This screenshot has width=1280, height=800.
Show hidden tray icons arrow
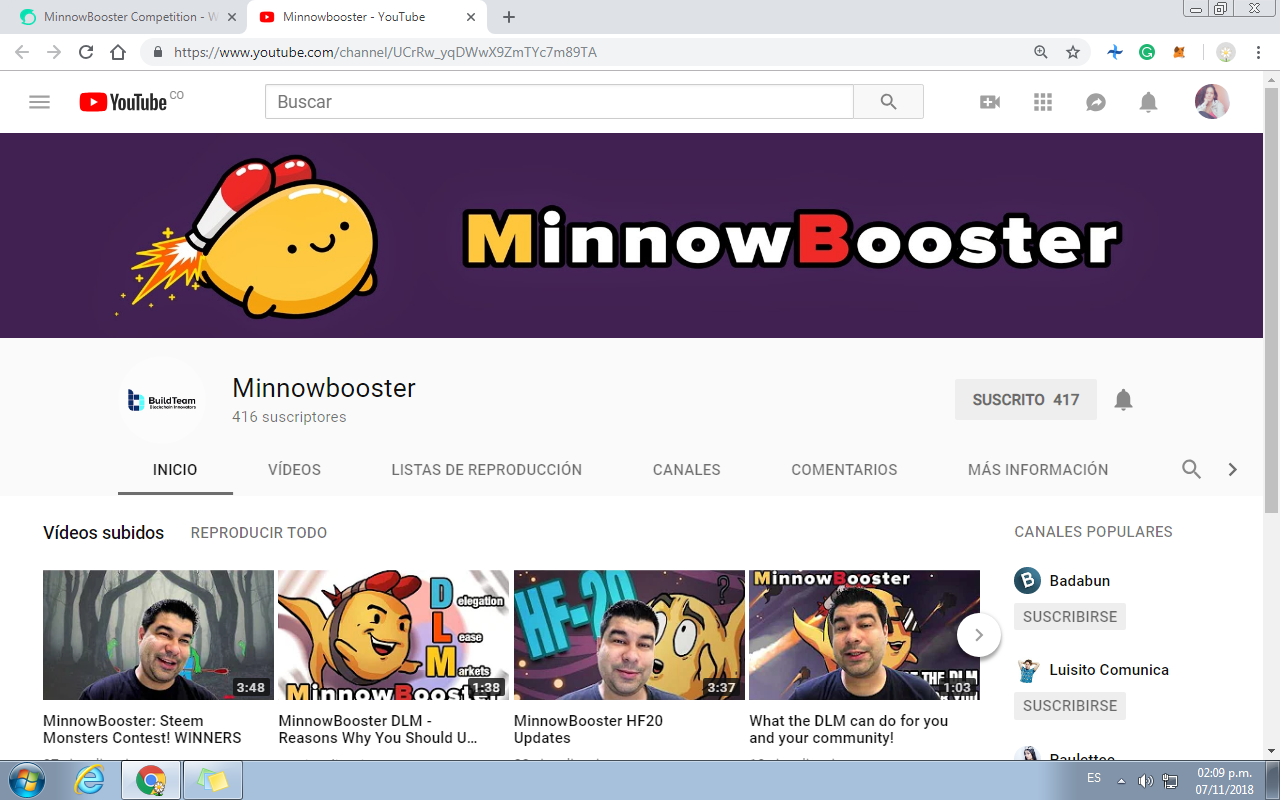point(1121,780)
